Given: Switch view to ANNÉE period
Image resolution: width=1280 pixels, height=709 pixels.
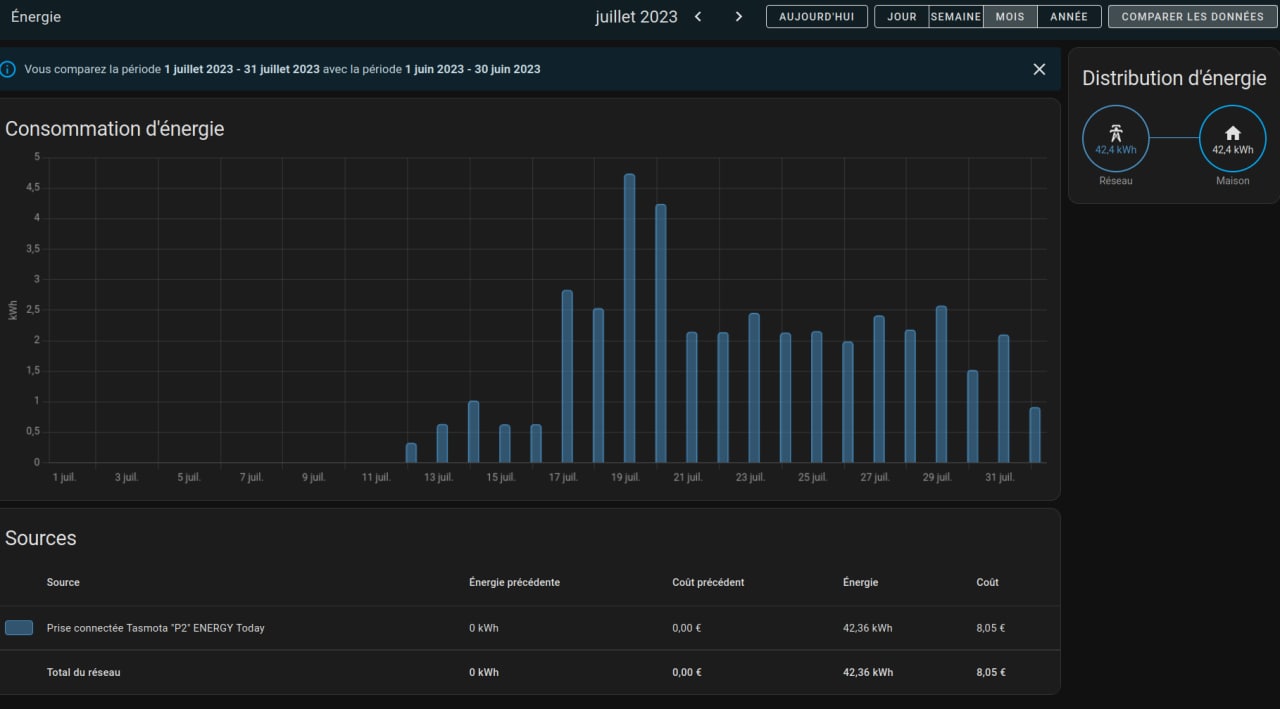Looking at the screenshot, I should [x=1068, y=17].
